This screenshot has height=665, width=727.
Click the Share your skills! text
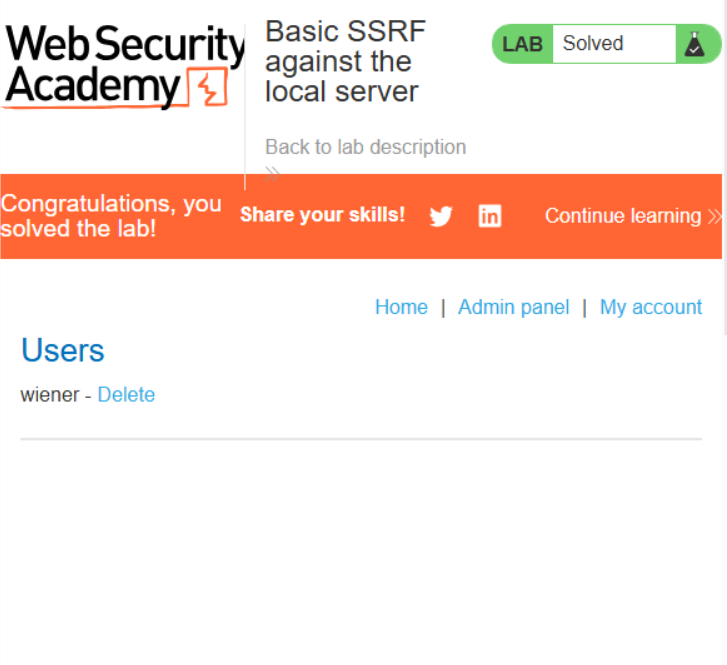click(x=322, y=215)
